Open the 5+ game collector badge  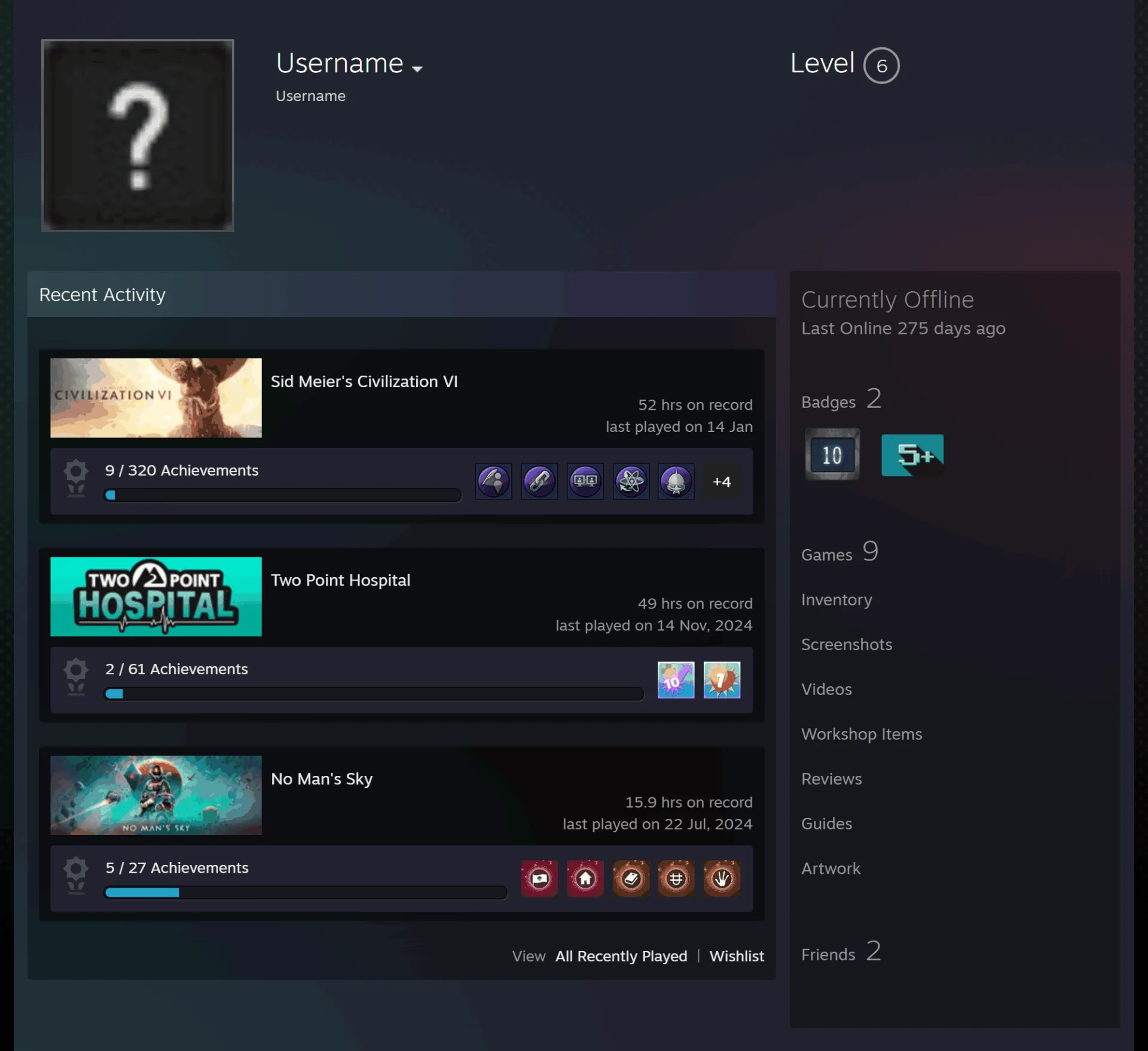(912, 455)
